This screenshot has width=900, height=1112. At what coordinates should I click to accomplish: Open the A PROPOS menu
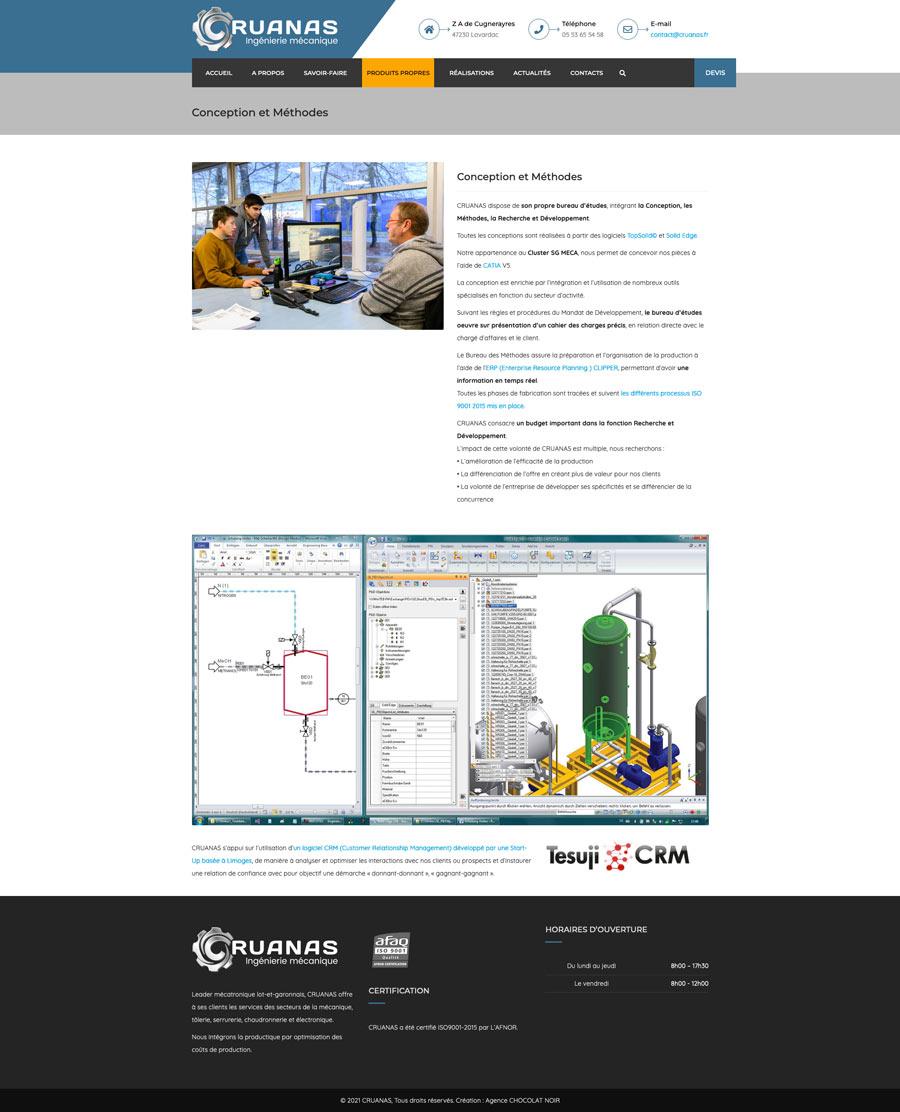[x=267, y=73]
